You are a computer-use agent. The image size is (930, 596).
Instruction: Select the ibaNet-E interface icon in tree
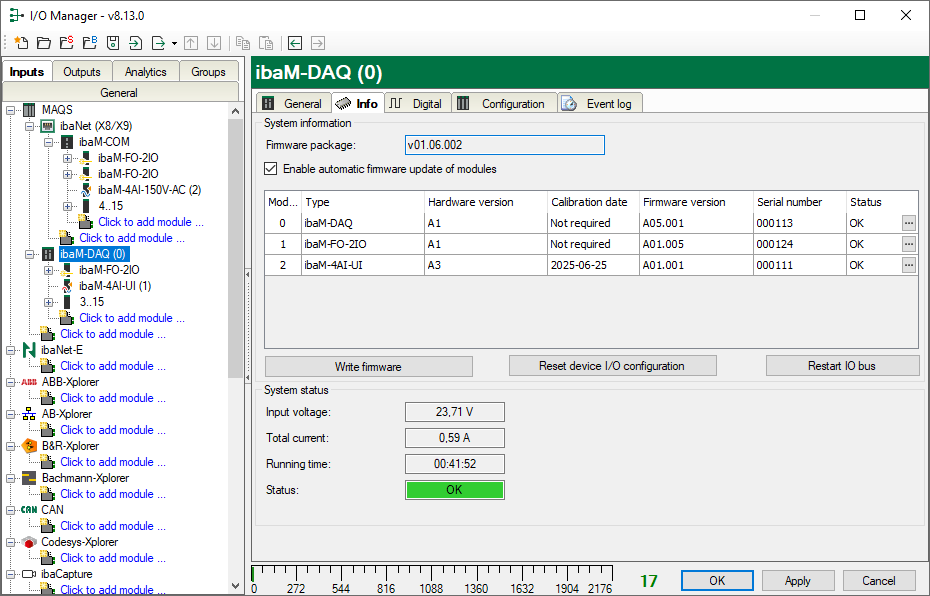29,350
